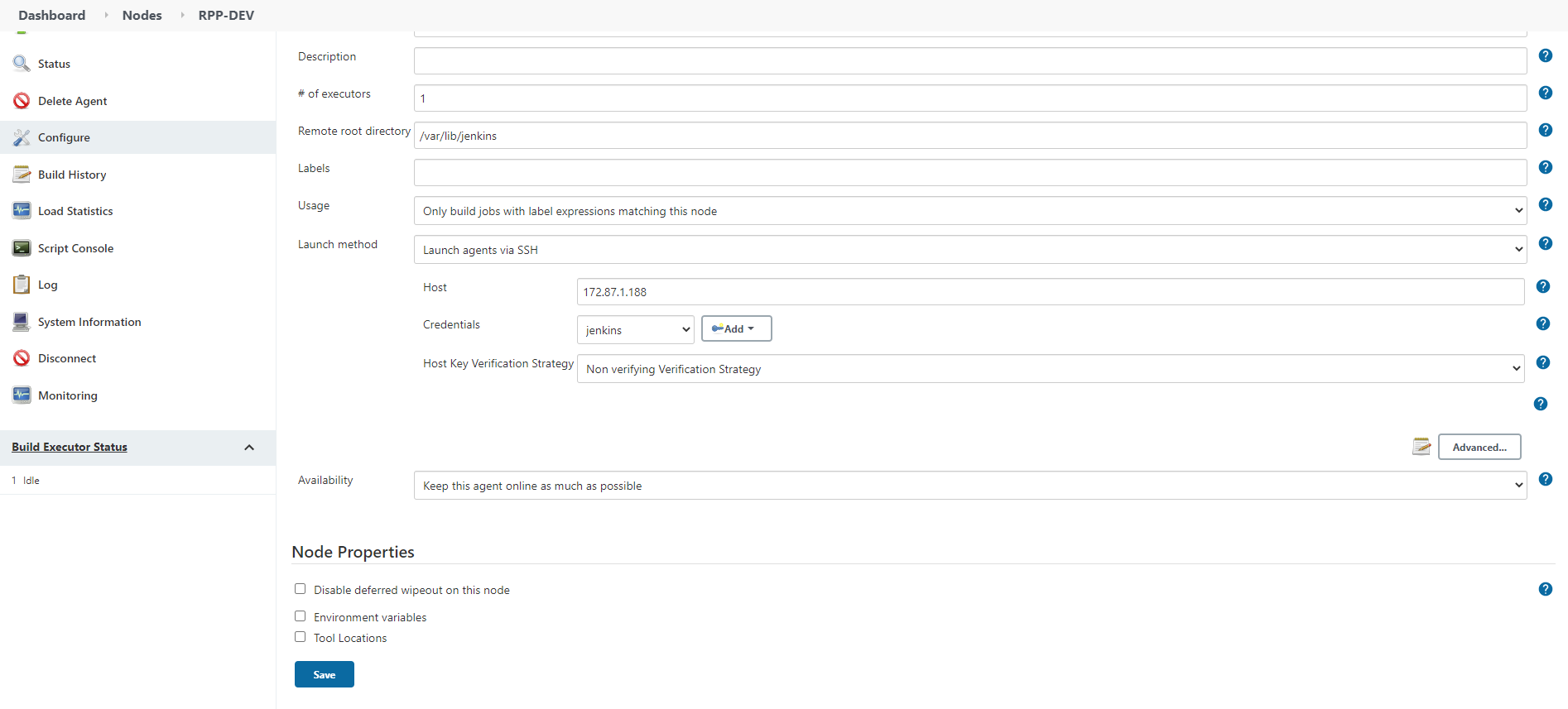Collapse the Build Executor Status panel
The width and height of the screenshot is (1568, 709).
(x=249, y=448)
